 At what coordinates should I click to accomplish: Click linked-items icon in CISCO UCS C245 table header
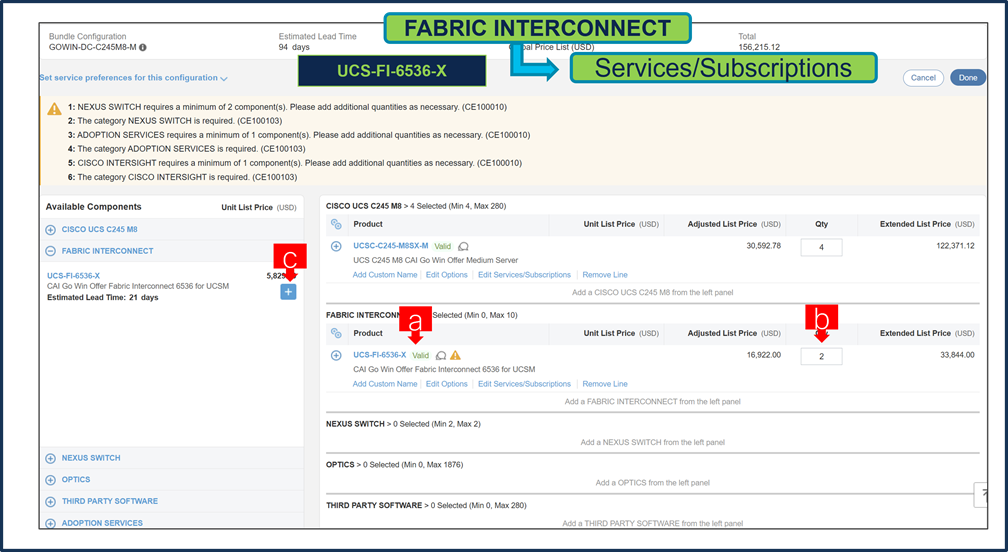pos(336,224)
